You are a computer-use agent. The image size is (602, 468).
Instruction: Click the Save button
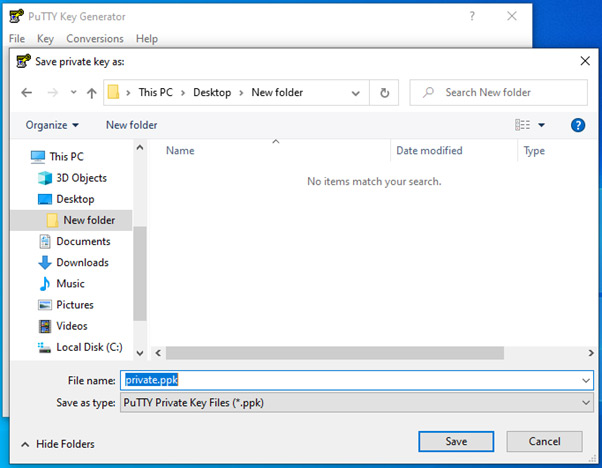pos(456,442)
